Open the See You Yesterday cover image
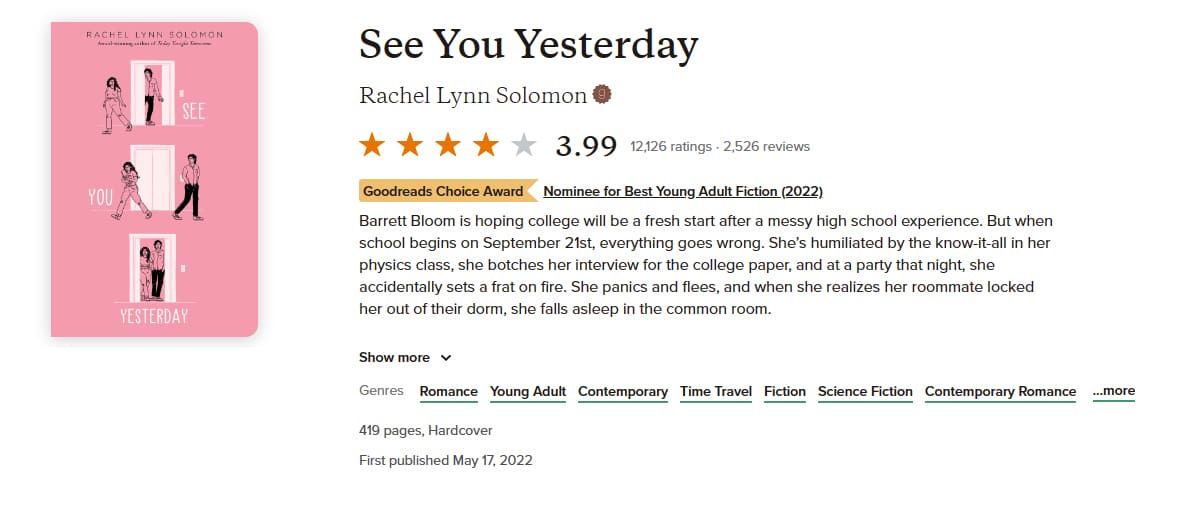Screen dimensions: 1180x531 click(154, 179)
